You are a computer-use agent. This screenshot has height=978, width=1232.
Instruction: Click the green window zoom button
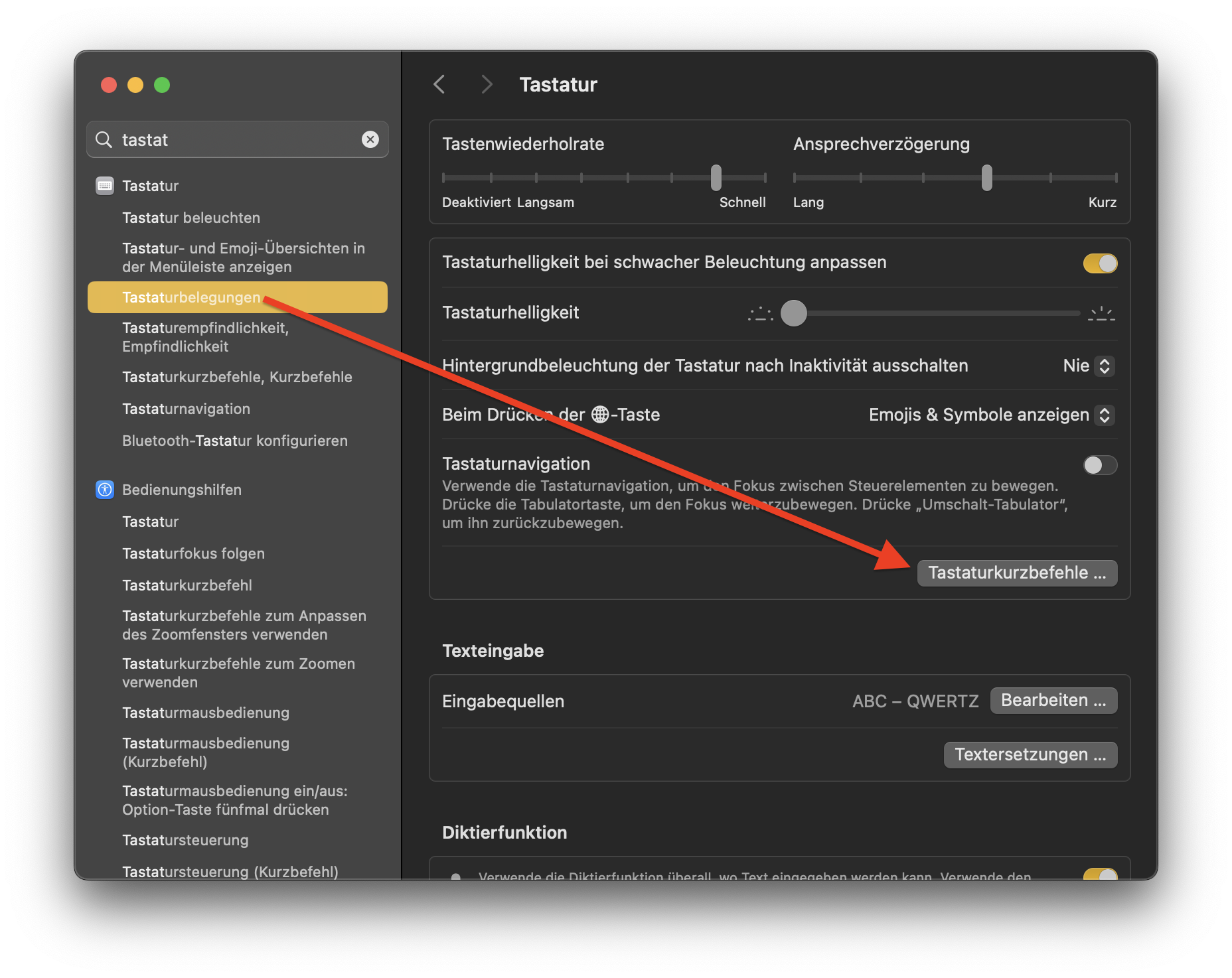[162, 85]
